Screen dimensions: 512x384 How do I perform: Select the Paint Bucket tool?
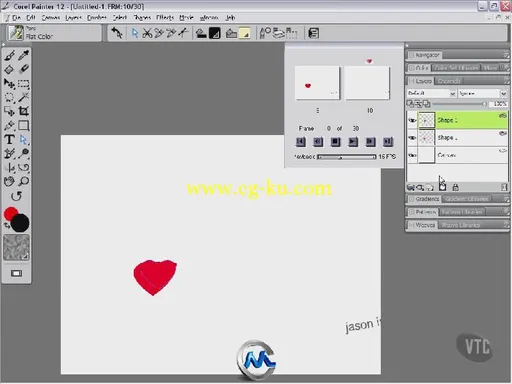(9, 69)
